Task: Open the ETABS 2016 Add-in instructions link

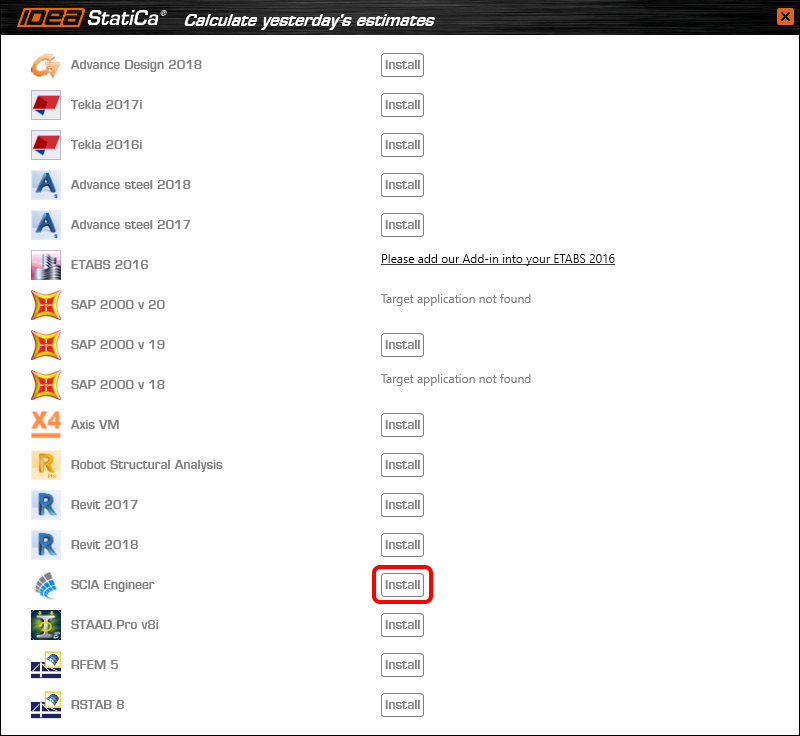Action: click(498, 259)
